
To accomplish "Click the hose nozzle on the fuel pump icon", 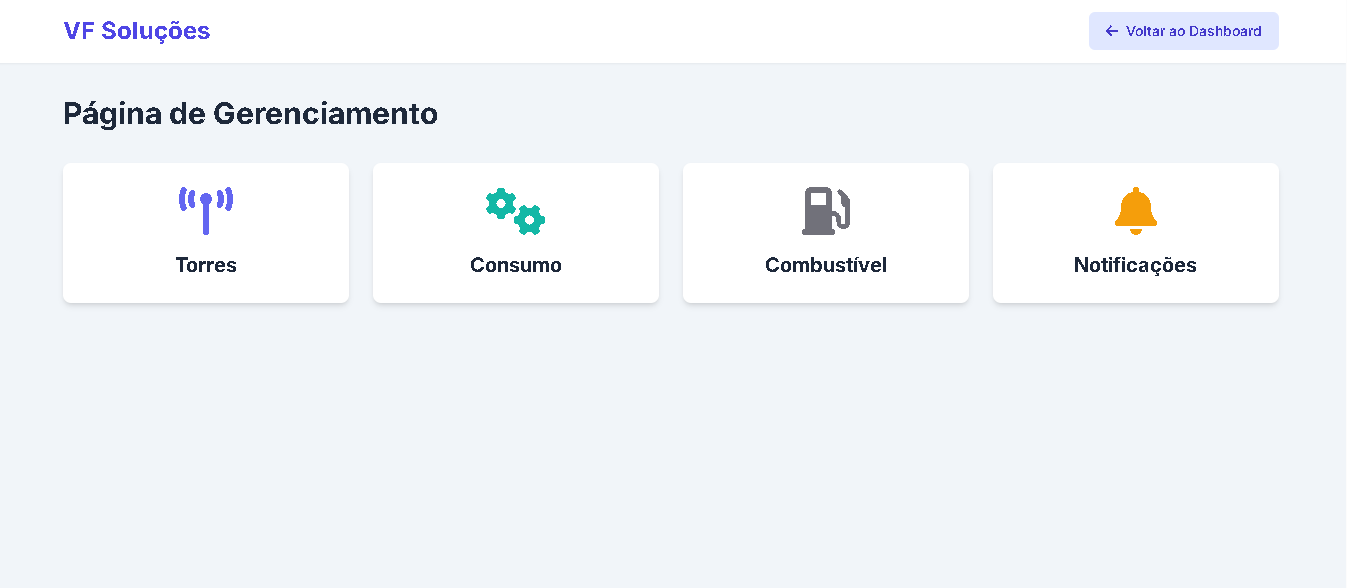I will tap(844, 208).
